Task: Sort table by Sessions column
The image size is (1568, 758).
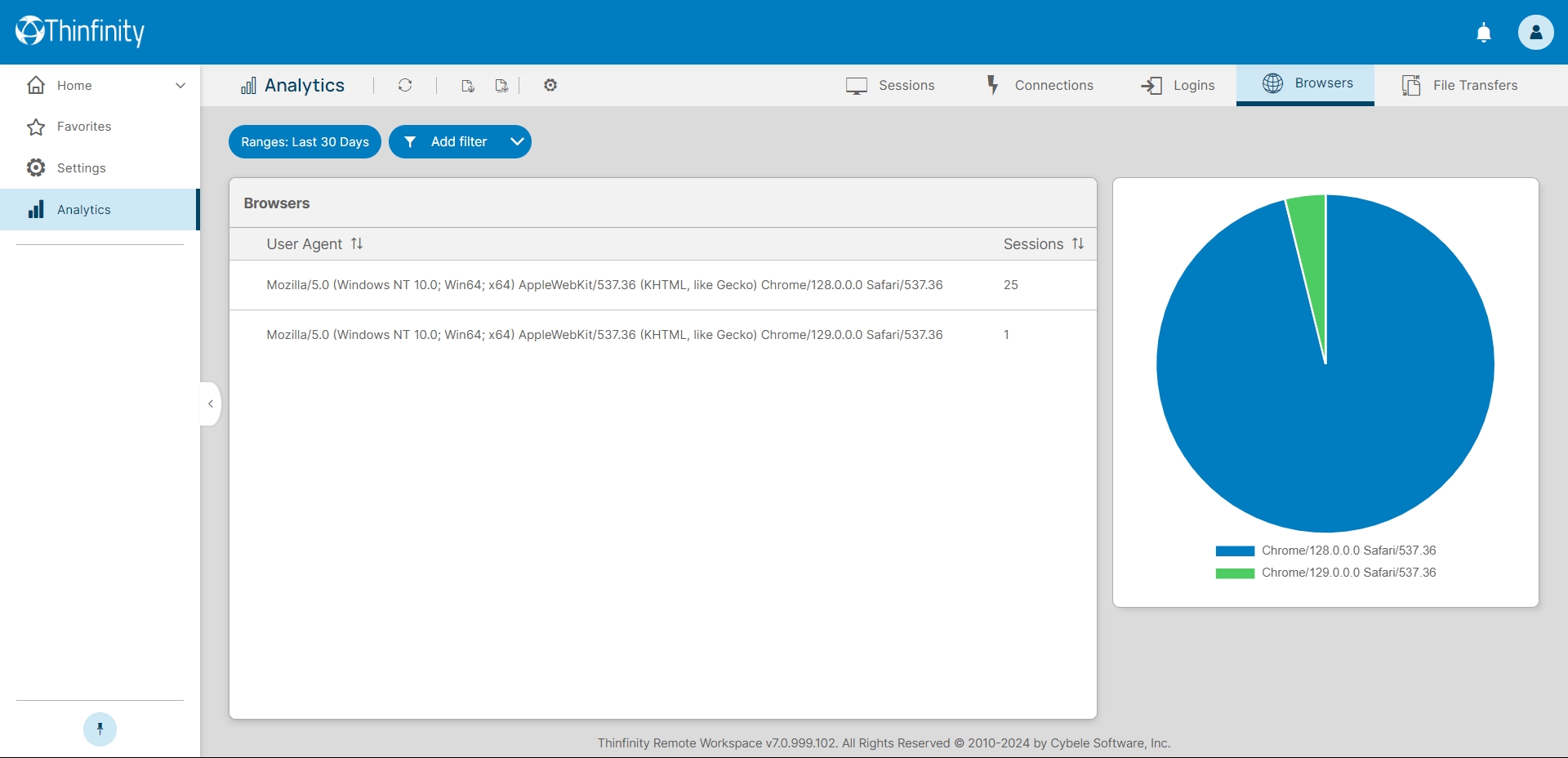Action: (x=1043, y=244)
